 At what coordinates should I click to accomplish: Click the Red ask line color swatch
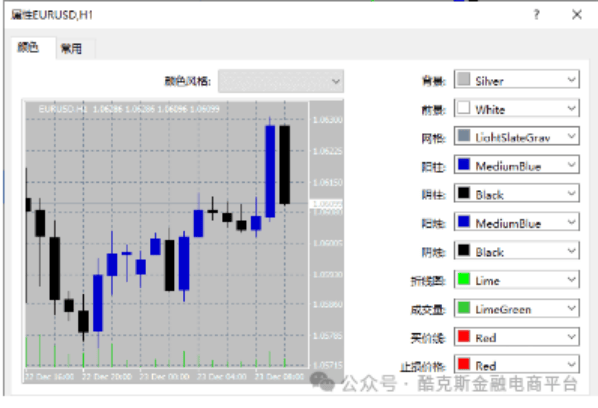click(464, 337)
